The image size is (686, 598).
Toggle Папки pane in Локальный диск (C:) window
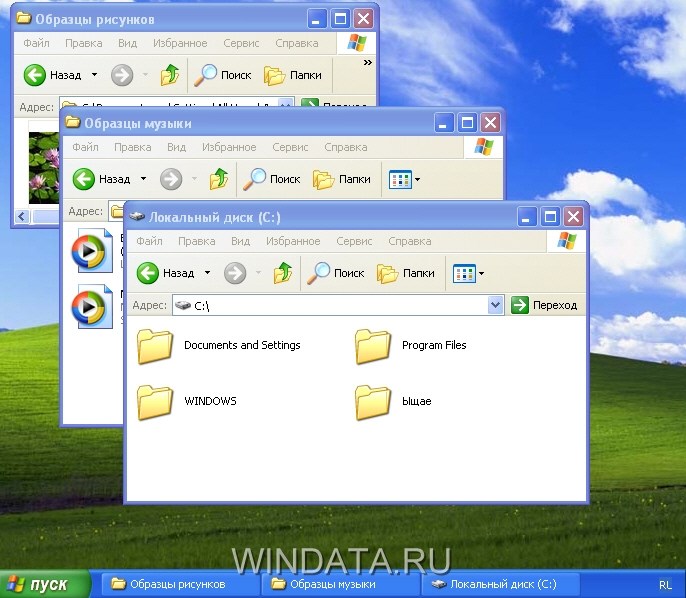pyautogui.click(x=406, y=273)
